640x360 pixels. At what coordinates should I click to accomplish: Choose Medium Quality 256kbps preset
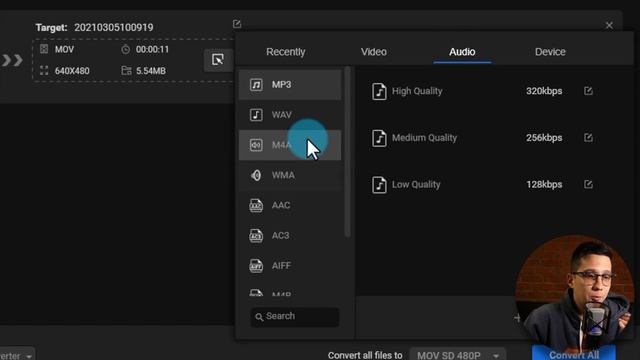(482, 138)
